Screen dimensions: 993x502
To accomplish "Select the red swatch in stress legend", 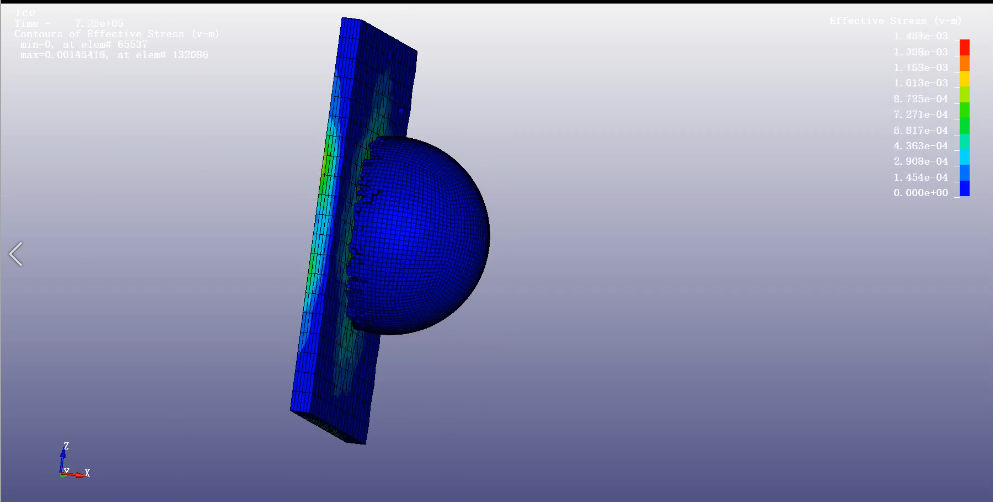I will (964, 47).
